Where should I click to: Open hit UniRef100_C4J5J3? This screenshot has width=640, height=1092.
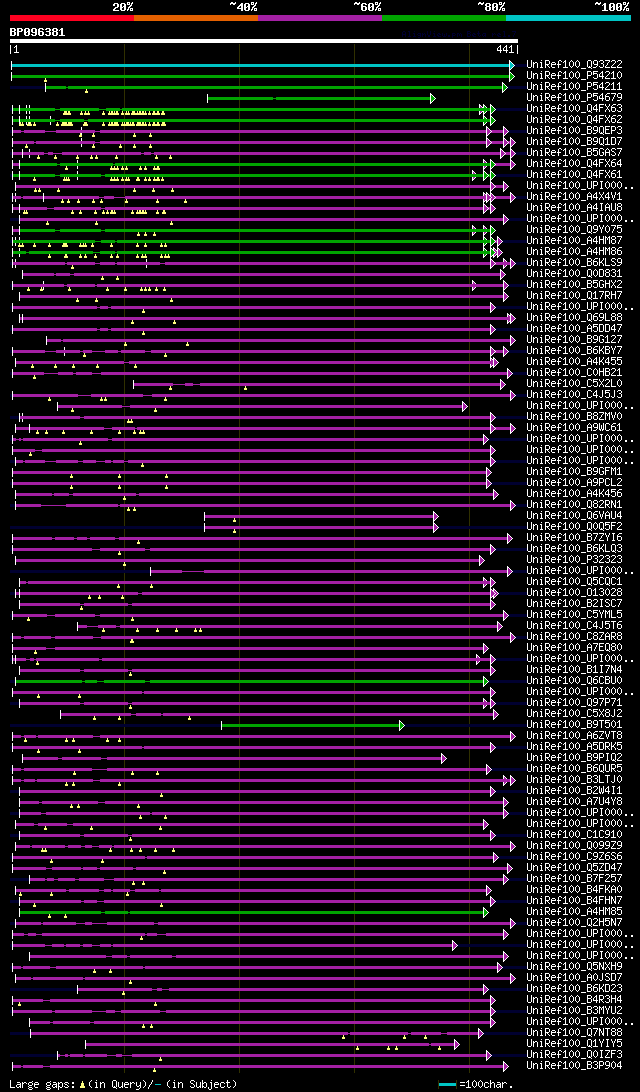click(575, 394)
